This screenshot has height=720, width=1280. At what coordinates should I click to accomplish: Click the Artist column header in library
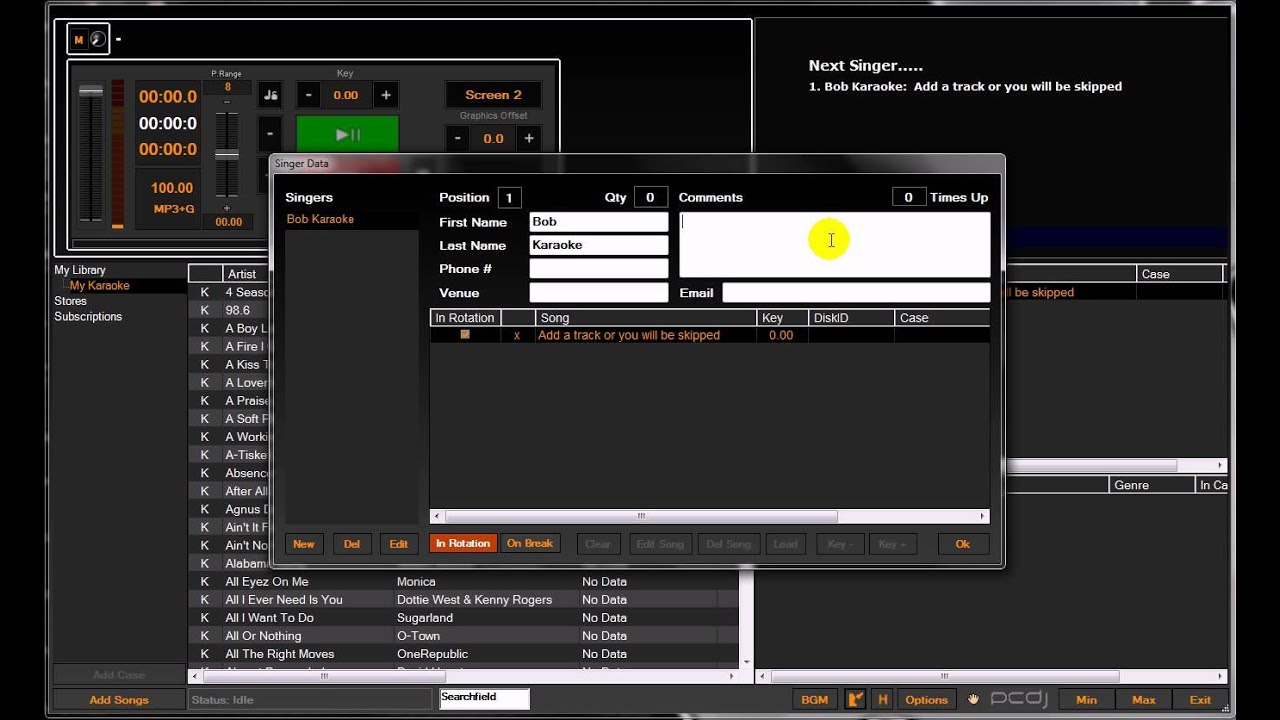[246, 274]
